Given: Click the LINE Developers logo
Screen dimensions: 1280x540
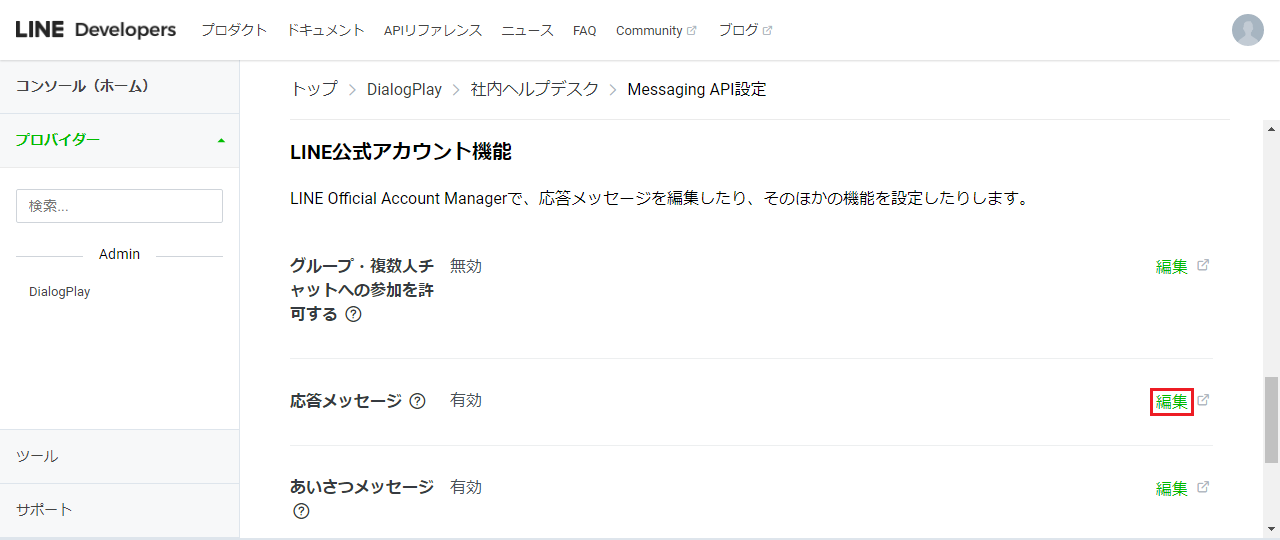Looking at the screenshot, I should coord(96,30).
